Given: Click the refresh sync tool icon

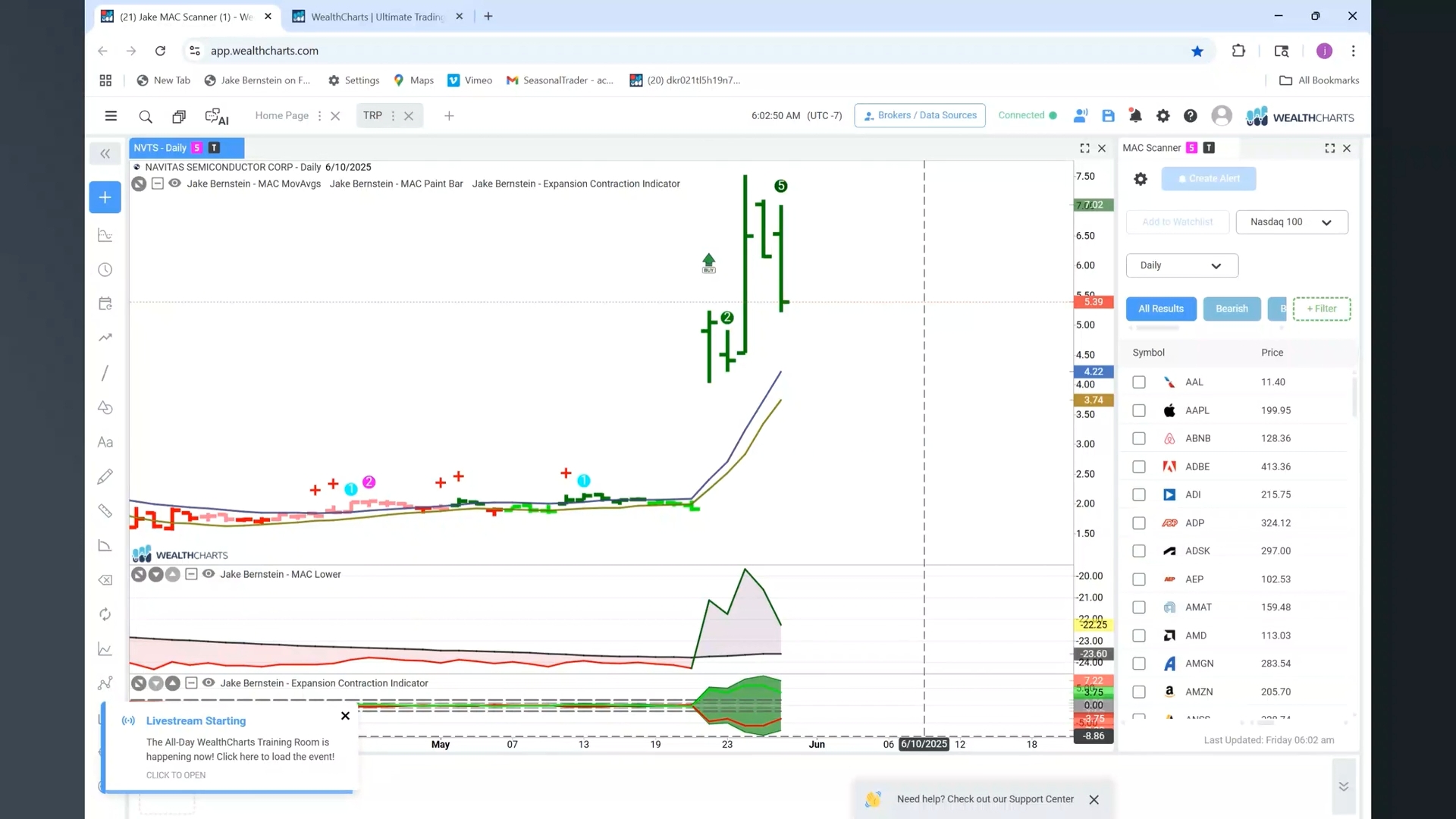Looking at the screenshot, I should pos(105,614).
